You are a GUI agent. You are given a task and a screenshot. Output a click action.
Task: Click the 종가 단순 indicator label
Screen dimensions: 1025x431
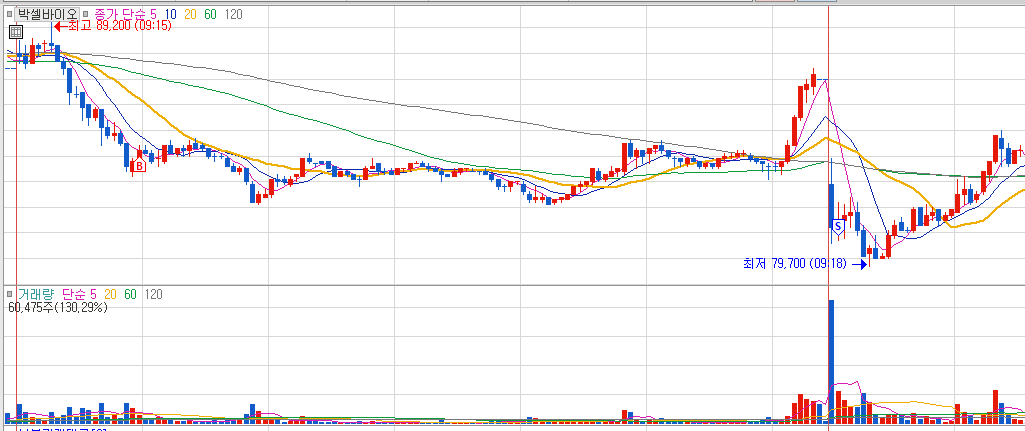(x=121, y=13)
